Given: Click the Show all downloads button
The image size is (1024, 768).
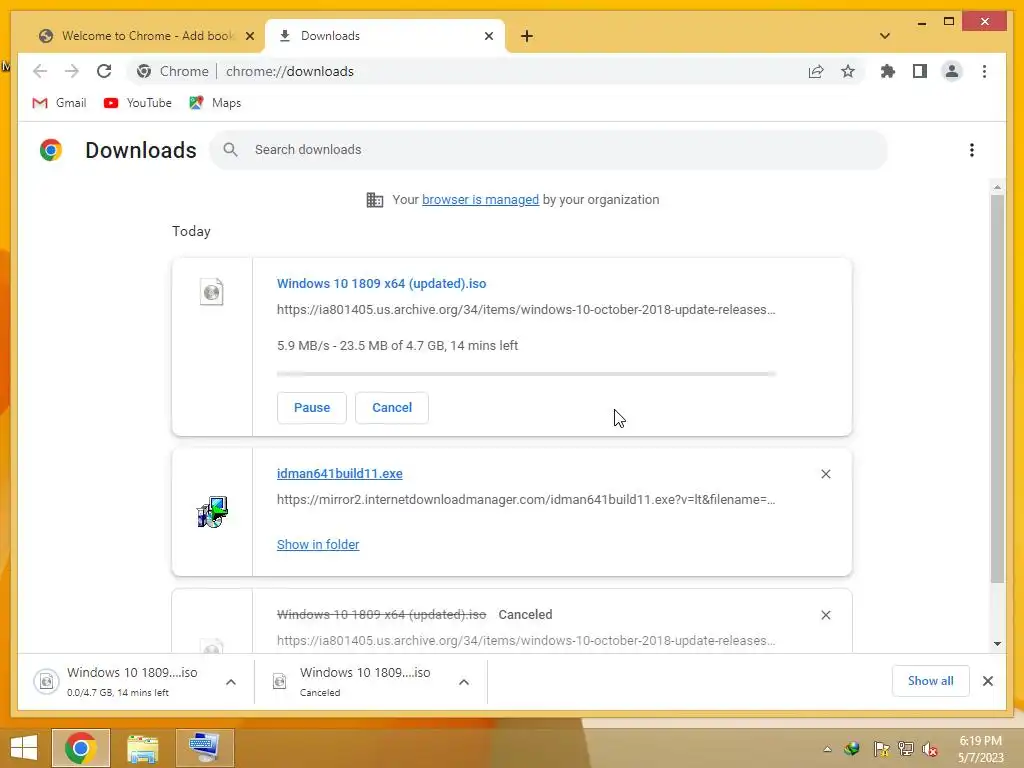Looking at the screenshot, I should 931,681.
